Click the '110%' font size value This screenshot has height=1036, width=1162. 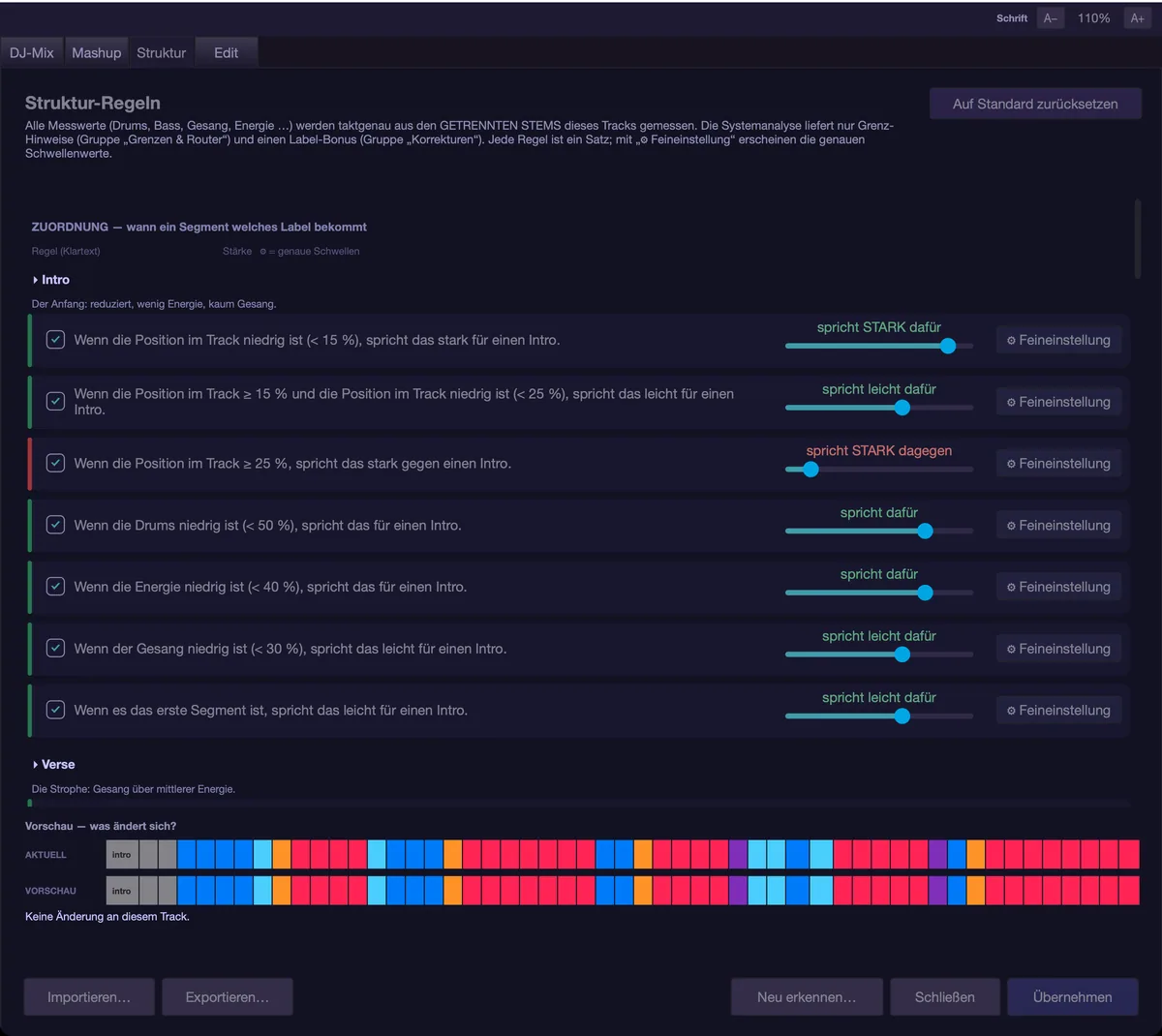click(1094, 18)
